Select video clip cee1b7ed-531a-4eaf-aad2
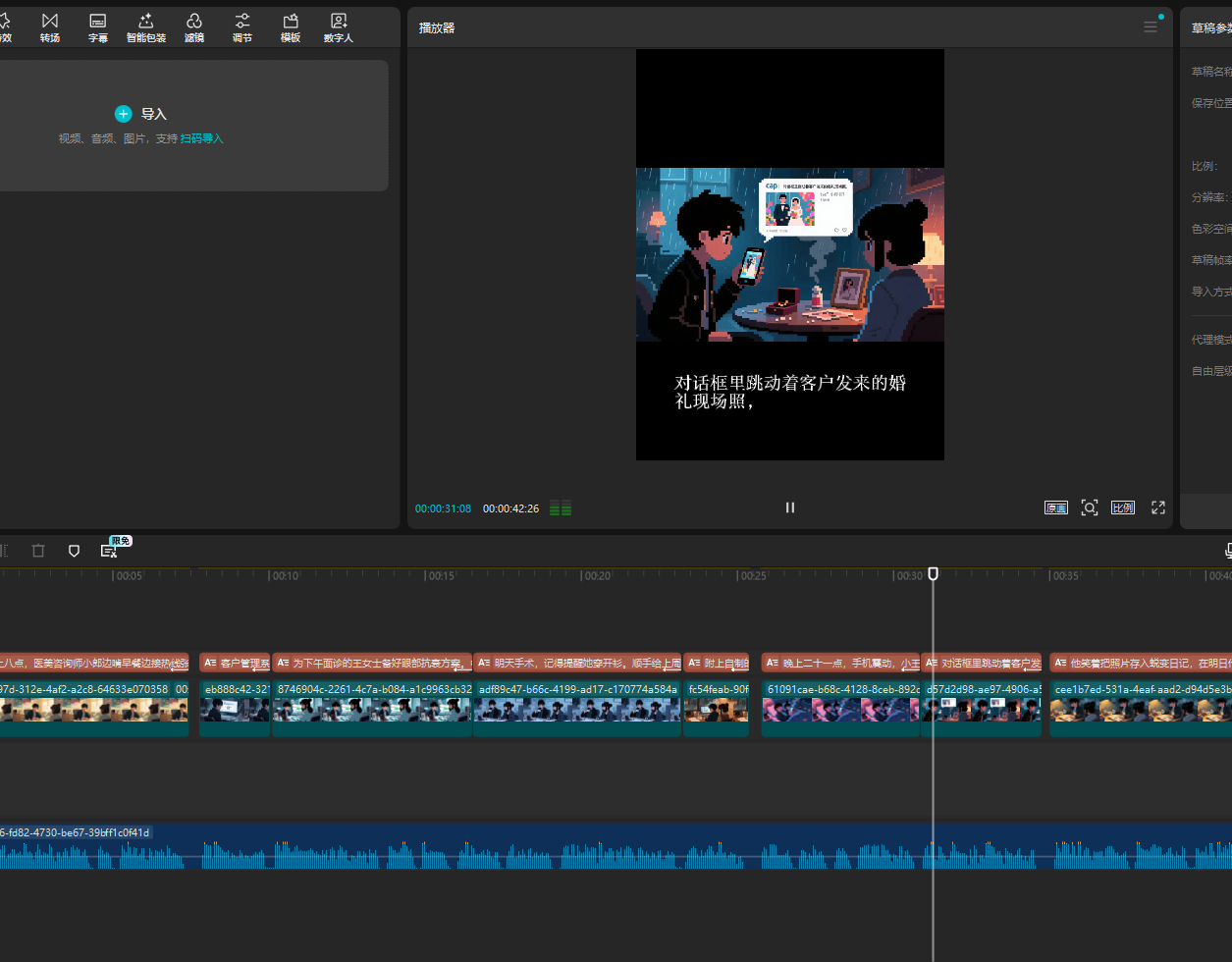The height and width of the screenshot is (962, 1232). (1141, 709)
